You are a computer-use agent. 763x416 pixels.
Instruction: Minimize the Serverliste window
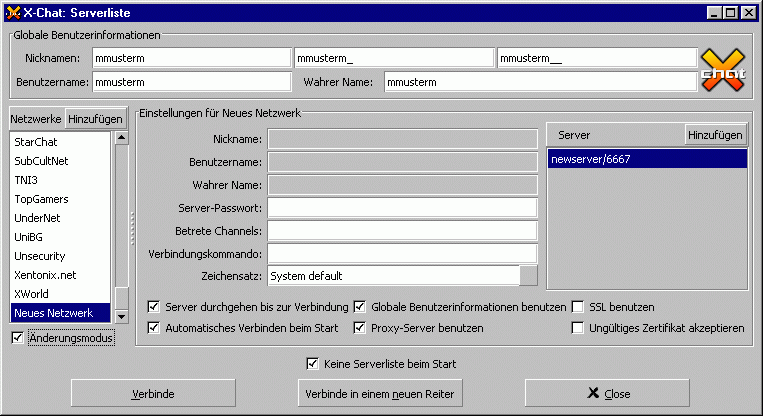(714, 13)
